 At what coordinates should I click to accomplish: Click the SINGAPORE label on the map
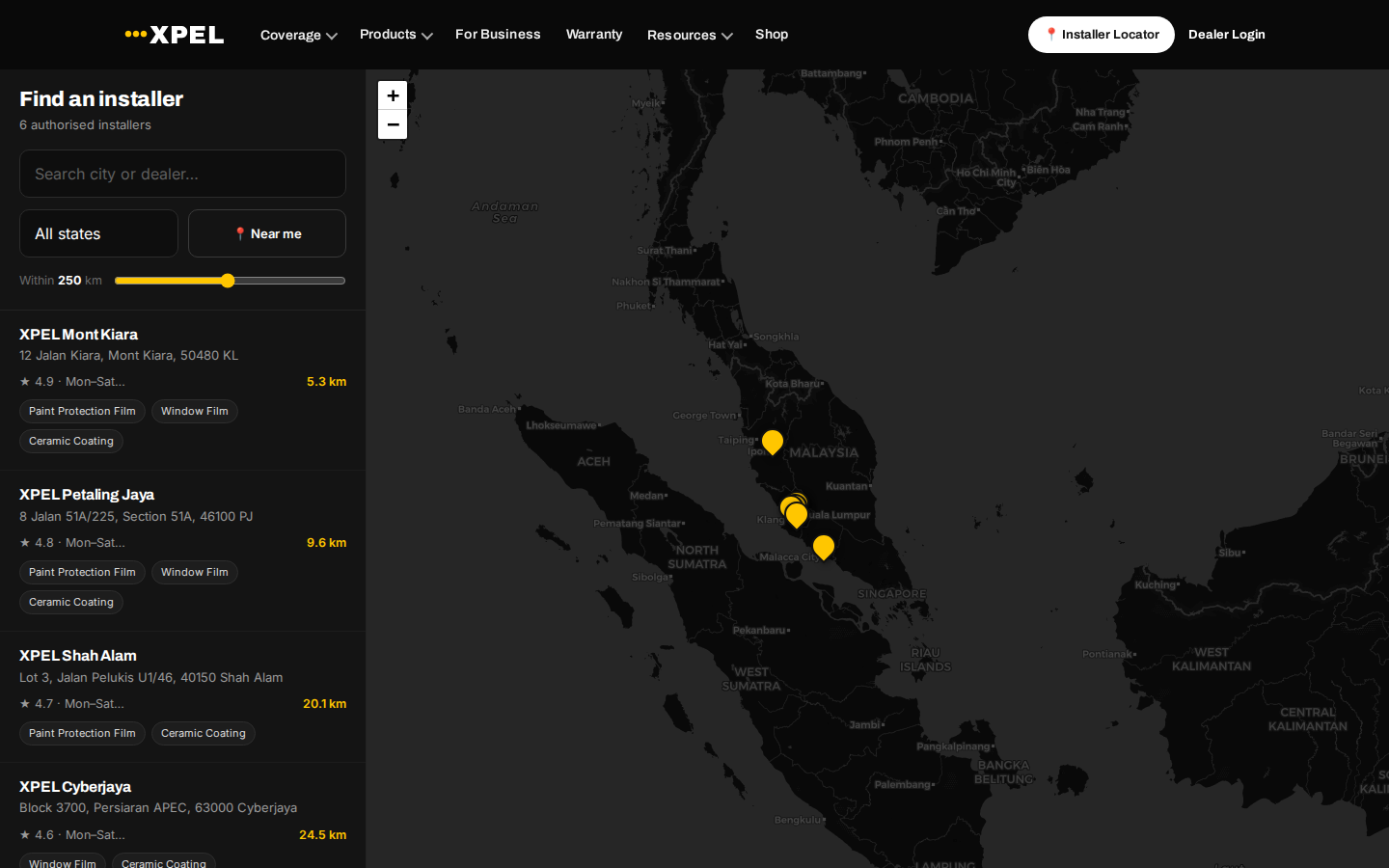tap(892, 594)
